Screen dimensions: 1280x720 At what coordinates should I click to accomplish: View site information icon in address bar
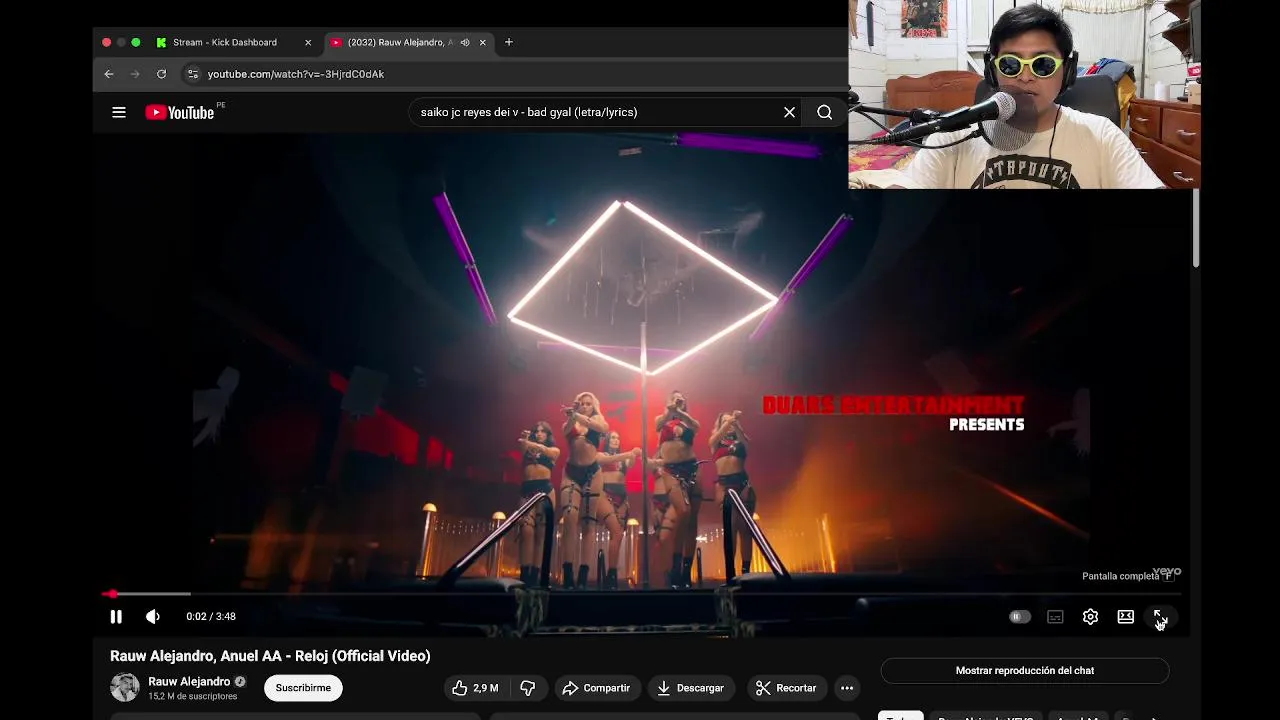click(193, 74)
